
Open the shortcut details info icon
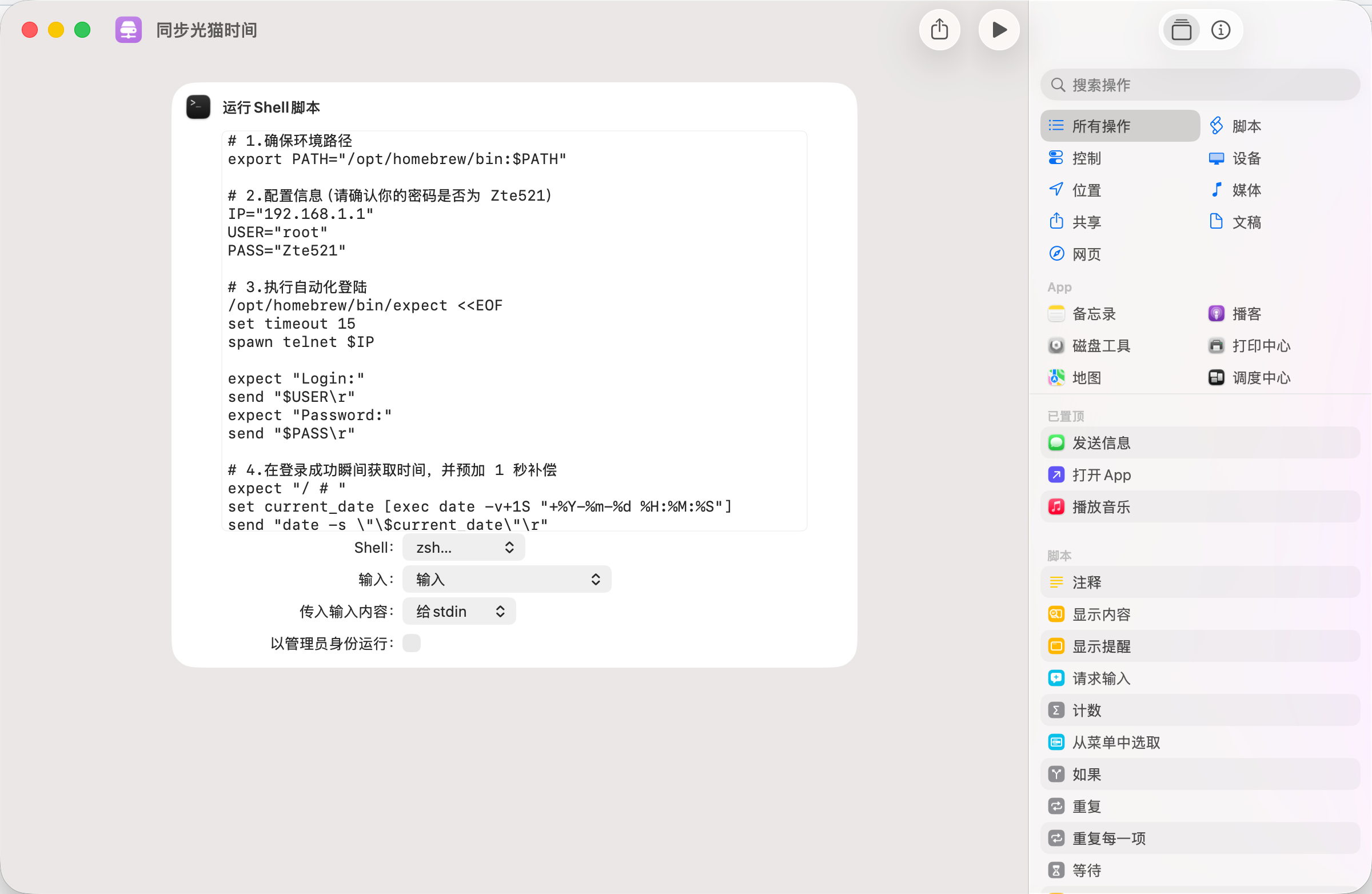[1220, 30]
